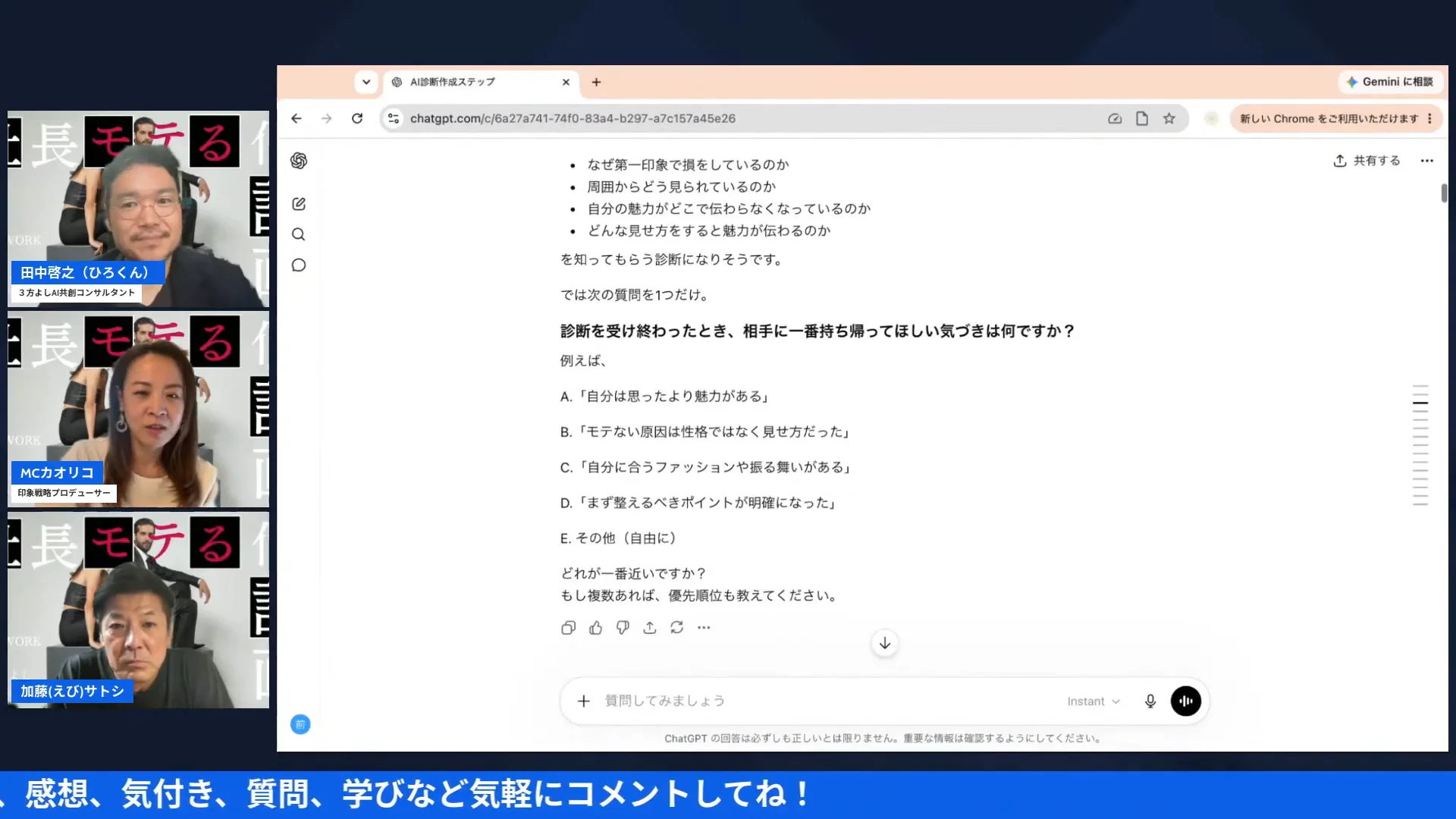Click the MCカオリコ video thumbnail
This screenshot has height=819, width=1456.
coord(138,409)
